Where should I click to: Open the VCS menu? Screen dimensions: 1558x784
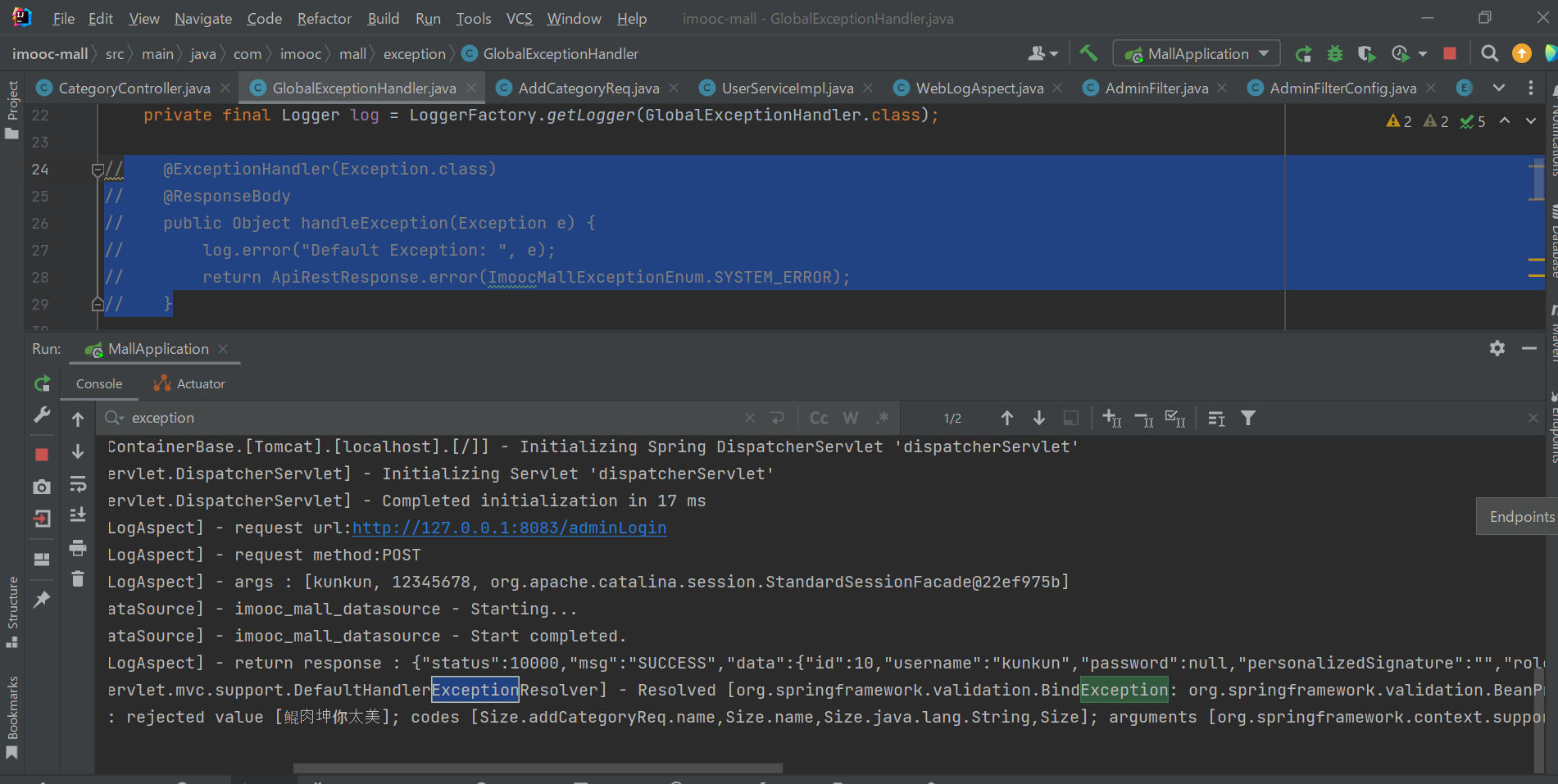point(520,18)
